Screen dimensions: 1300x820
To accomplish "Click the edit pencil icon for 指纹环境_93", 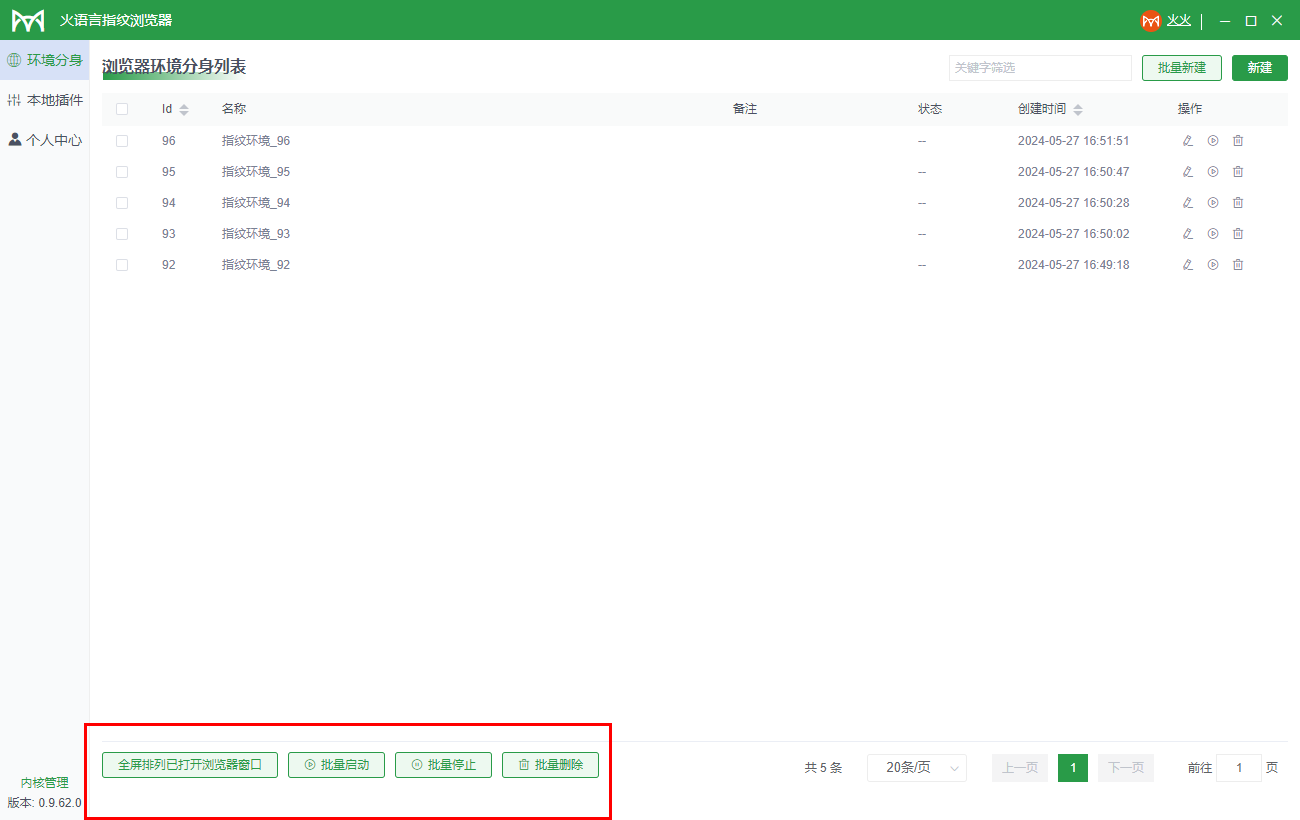I will click(x=1187, y=233).
